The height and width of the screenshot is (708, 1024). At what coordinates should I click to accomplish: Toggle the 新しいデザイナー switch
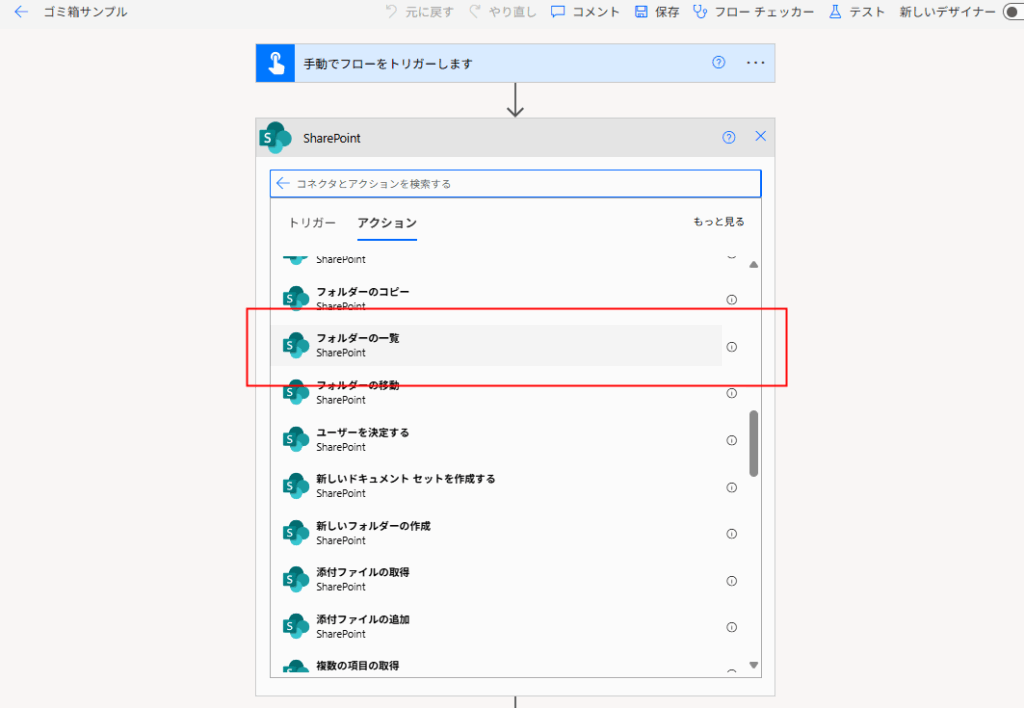(1013, 12)
